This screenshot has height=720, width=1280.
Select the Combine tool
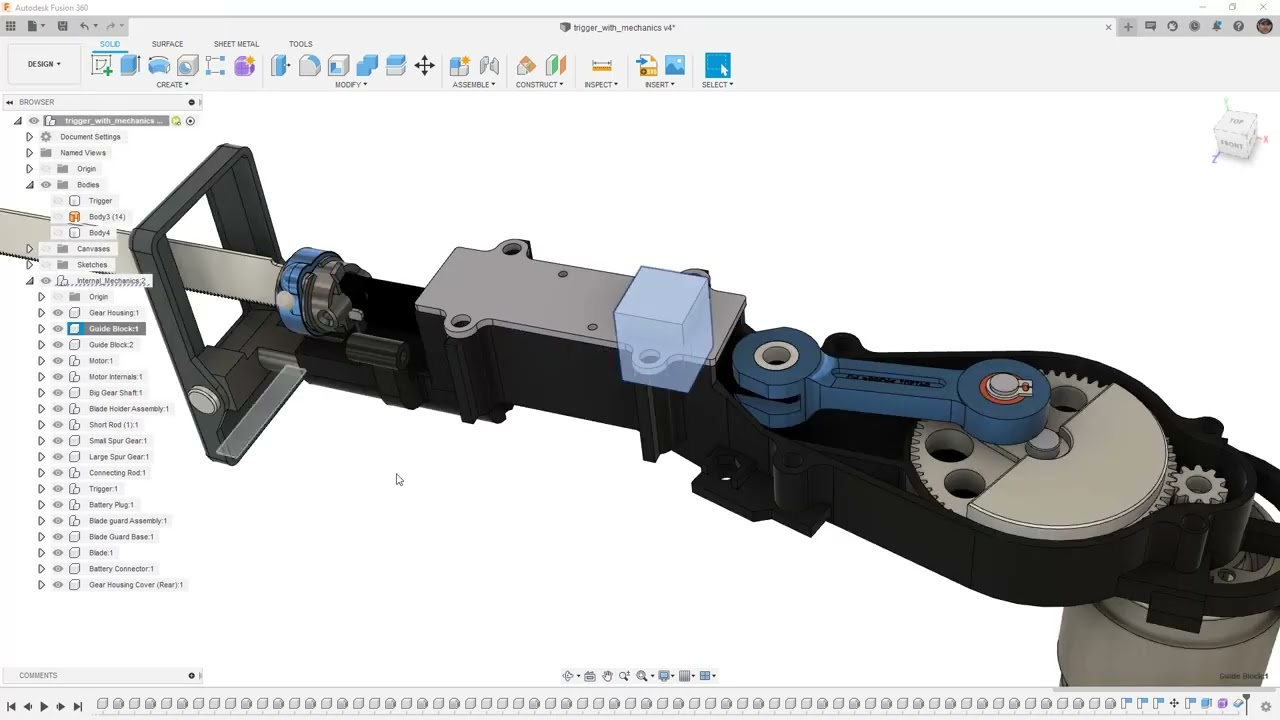pos(367,66)
